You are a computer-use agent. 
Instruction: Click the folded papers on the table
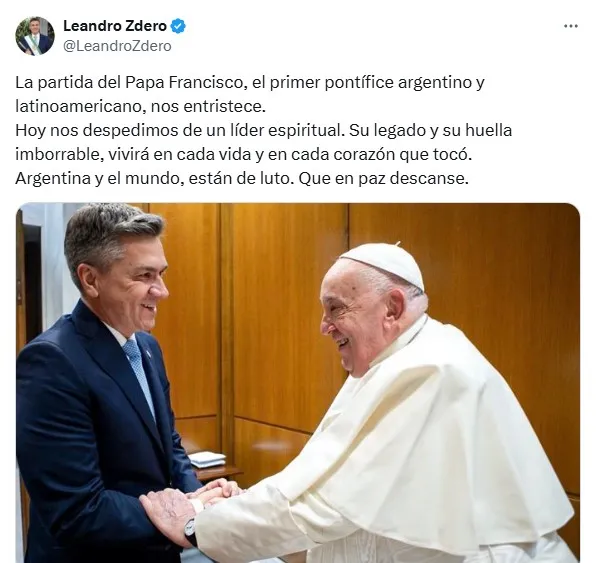208,459
